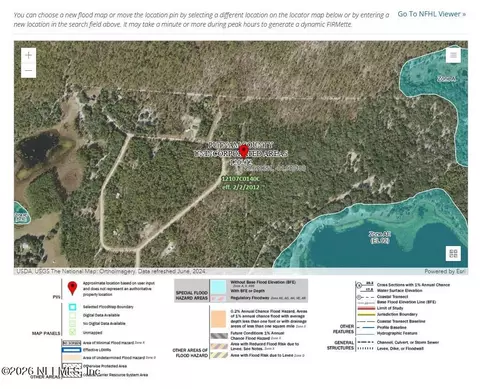Click the 'SPECIAL FLOOD HAZARD AREAS' legend heading
The height and width of the screenshot is (389, 480).
coord(192,295)
